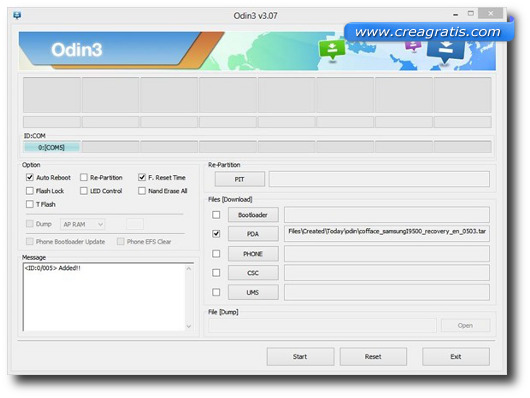Maximize the Odin3 window
The width and height of the screenshot is (530, 398).
pos(471,14)
